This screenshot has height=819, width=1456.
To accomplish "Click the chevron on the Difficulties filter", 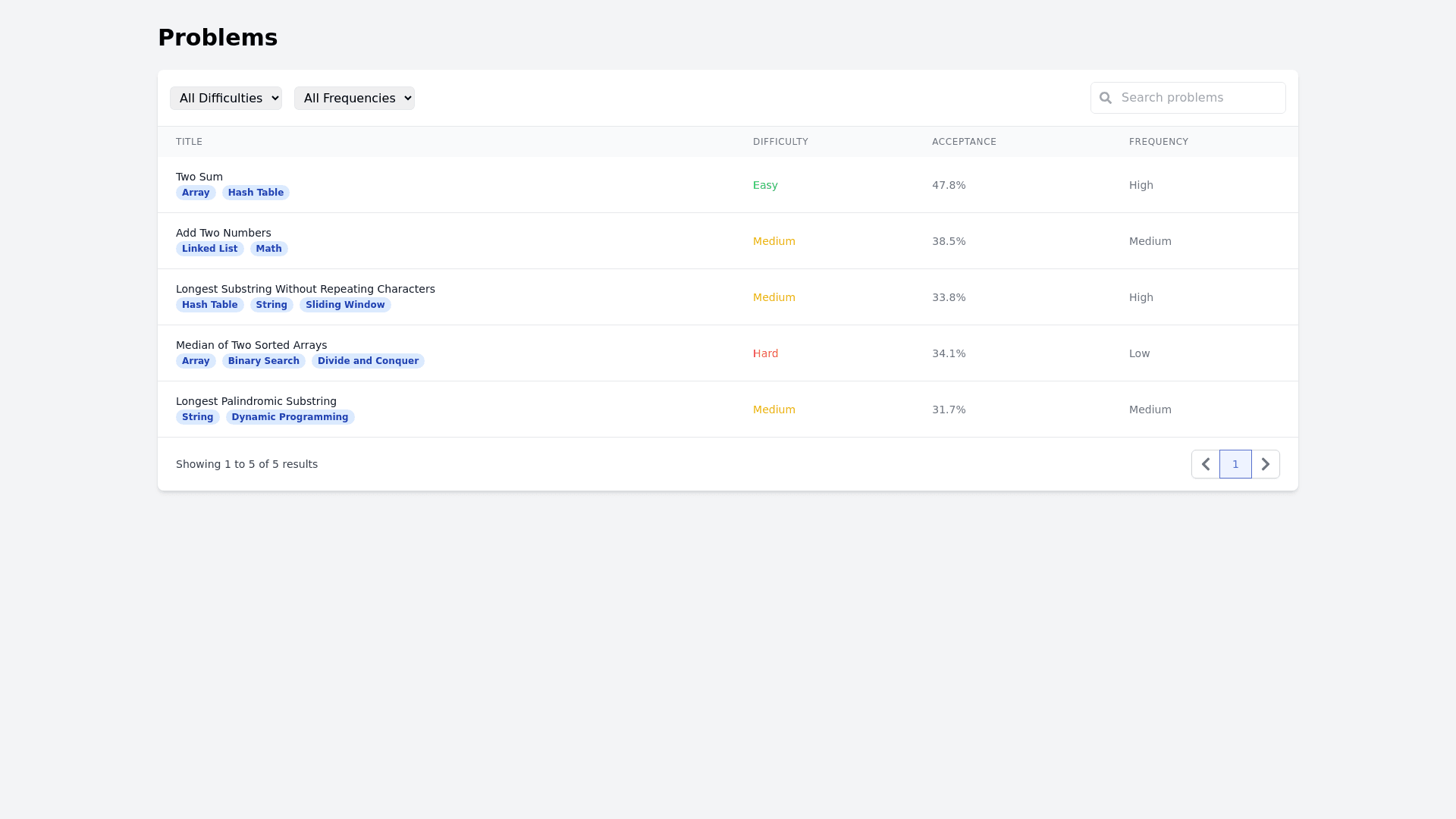I will [x=274, y=98].
